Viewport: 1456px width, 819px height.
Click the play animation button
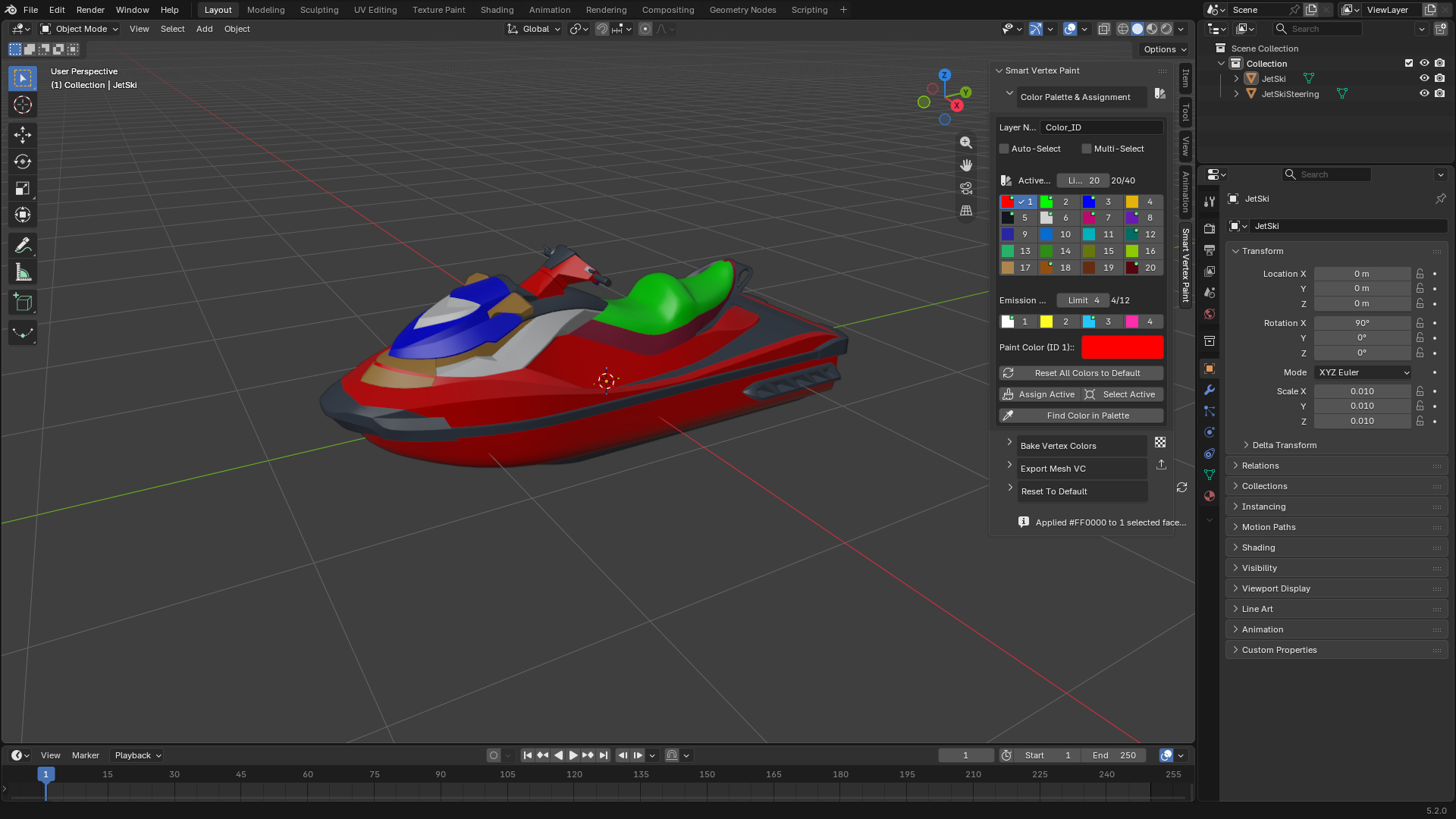[x=573, y=755]
